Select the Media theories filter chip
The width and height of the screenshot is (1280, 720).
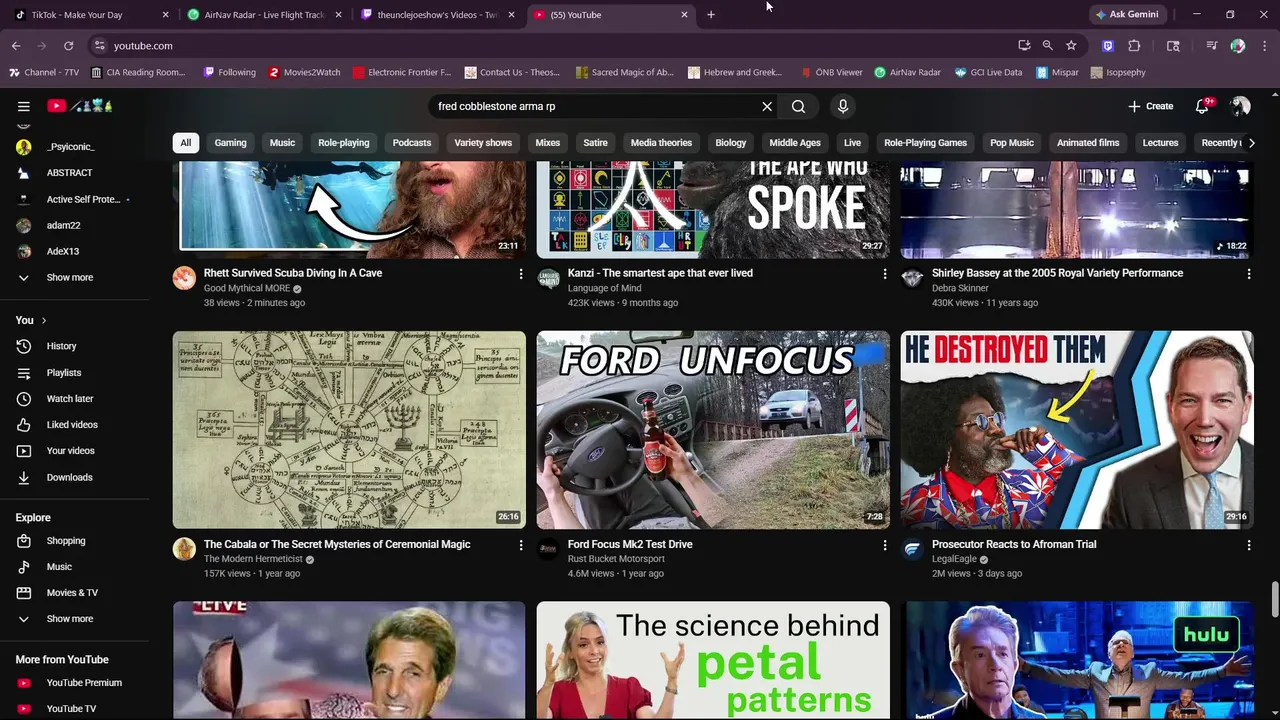661,142
